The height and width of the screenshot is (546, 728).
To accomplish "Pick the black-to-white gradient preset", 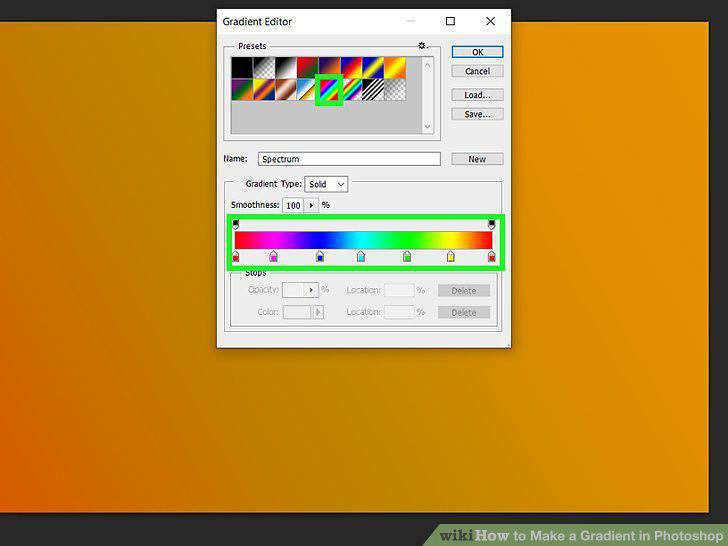I will 286,67.
